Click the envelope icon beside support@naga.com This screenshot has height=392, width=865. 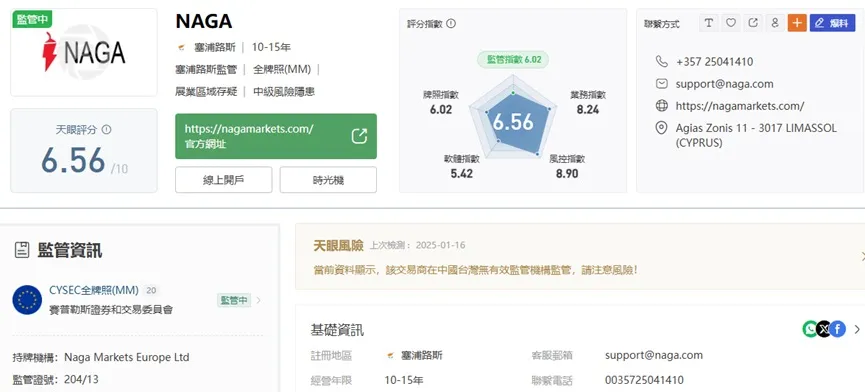click(661, 84)
